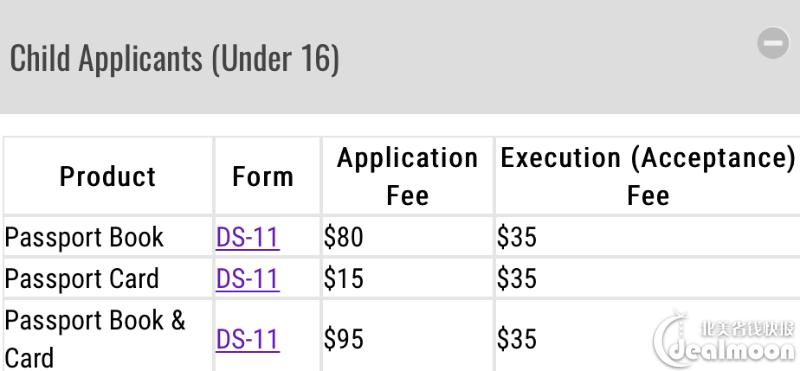Select the $15 application fee cell
Viewport: 800px width, 371px height.
(x=408, y=279)
